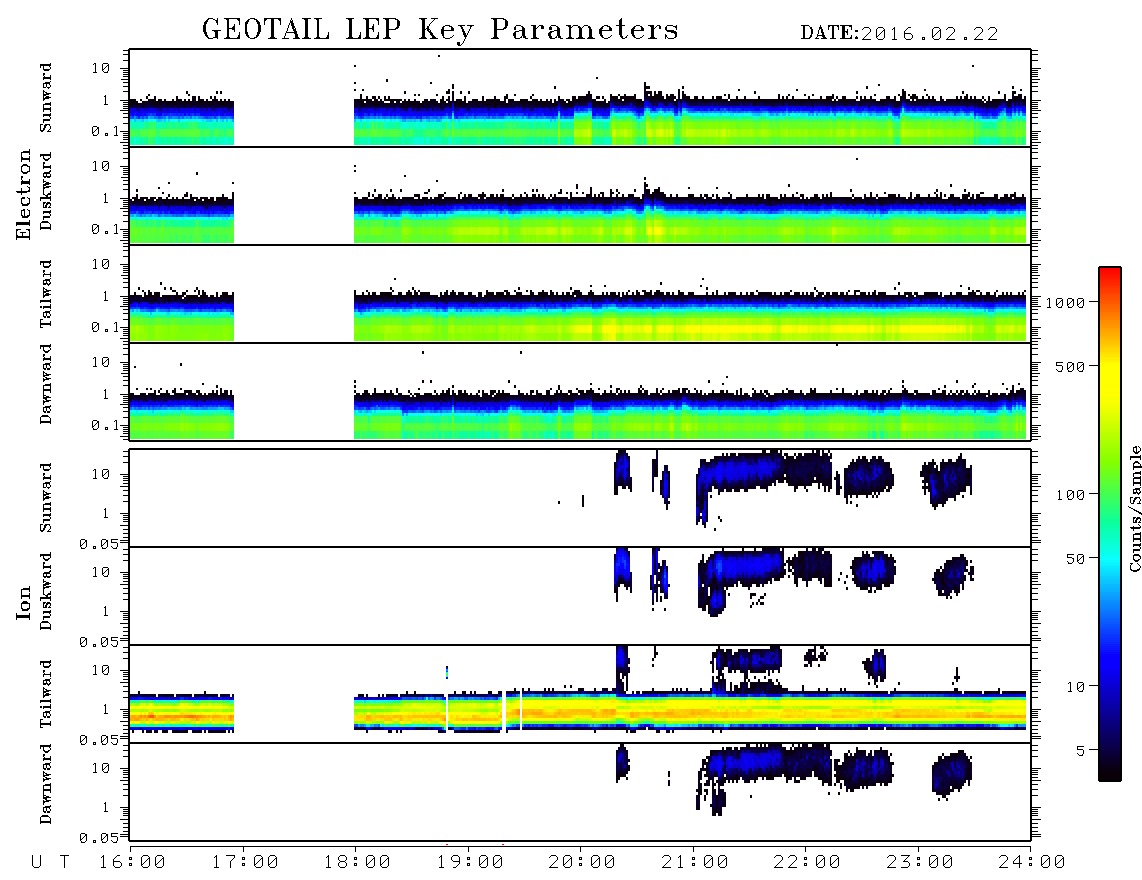
Task: Click the colorbar tick value 5
Action: [1081, 751]
